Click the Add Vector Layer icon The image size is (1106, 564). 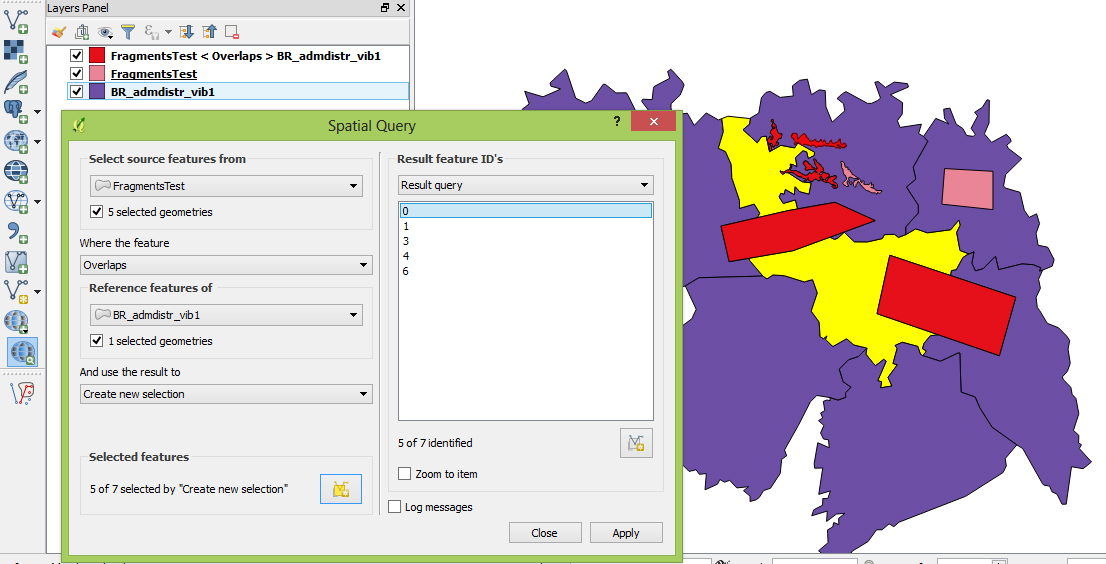pyautogui.click(x=16, y=20)
